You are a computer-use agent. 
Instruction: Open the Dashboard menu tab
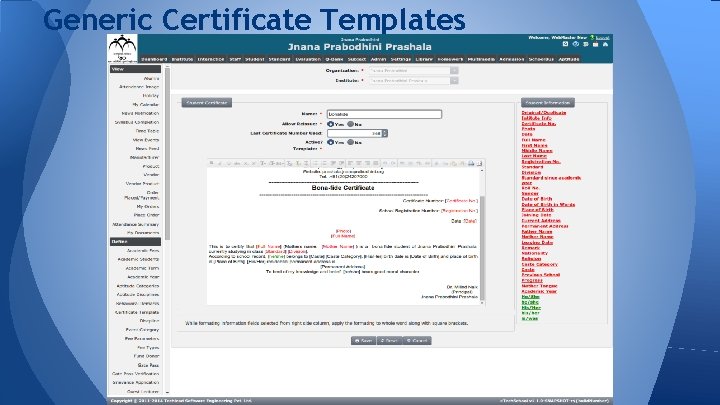pos(154,59)
